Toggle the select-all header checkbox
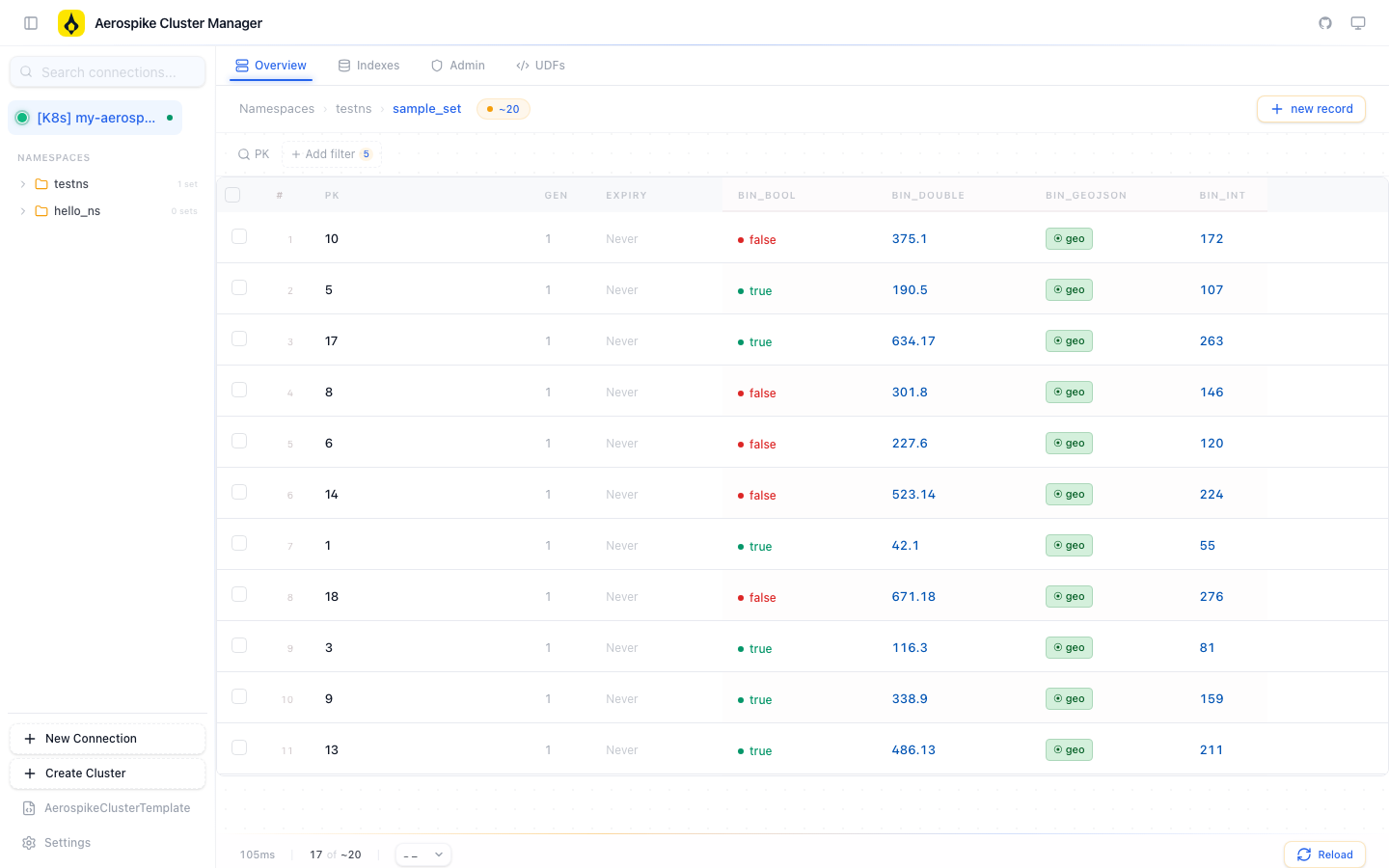The height and width of the screenshot is (868, 1389). (232, 195)
